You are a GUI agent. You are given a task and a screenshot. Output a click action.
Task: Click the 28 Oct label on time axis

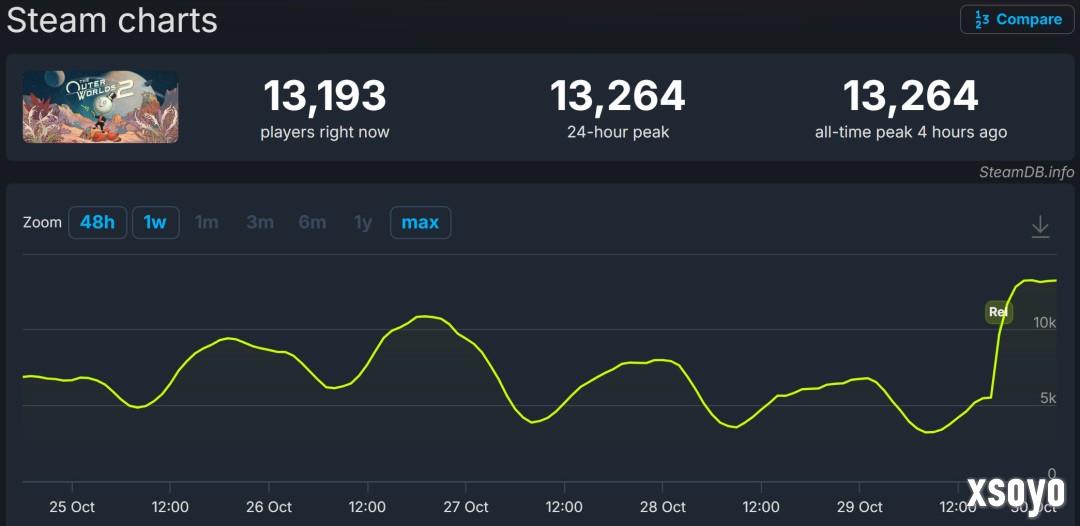[662, 507]
